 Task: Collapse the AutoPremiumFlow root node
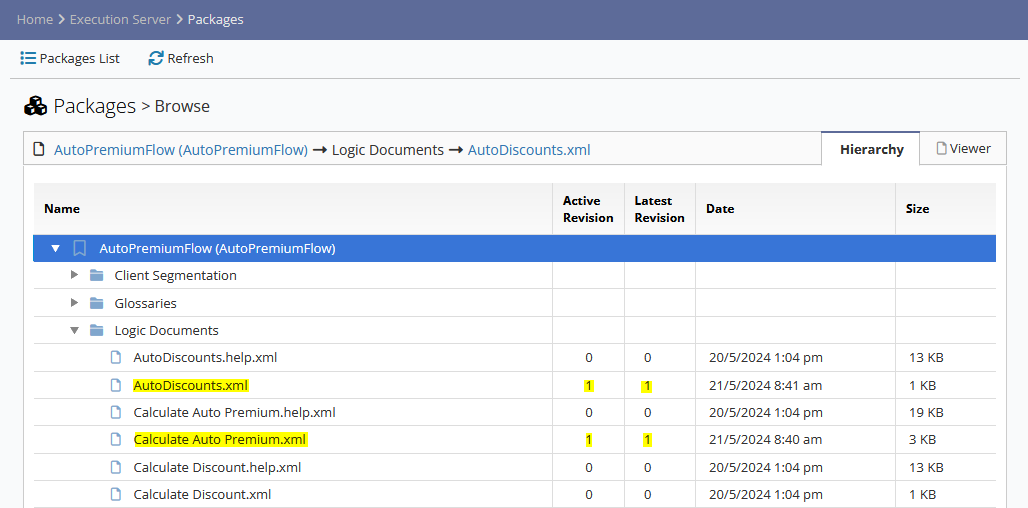tap(55, 248)
